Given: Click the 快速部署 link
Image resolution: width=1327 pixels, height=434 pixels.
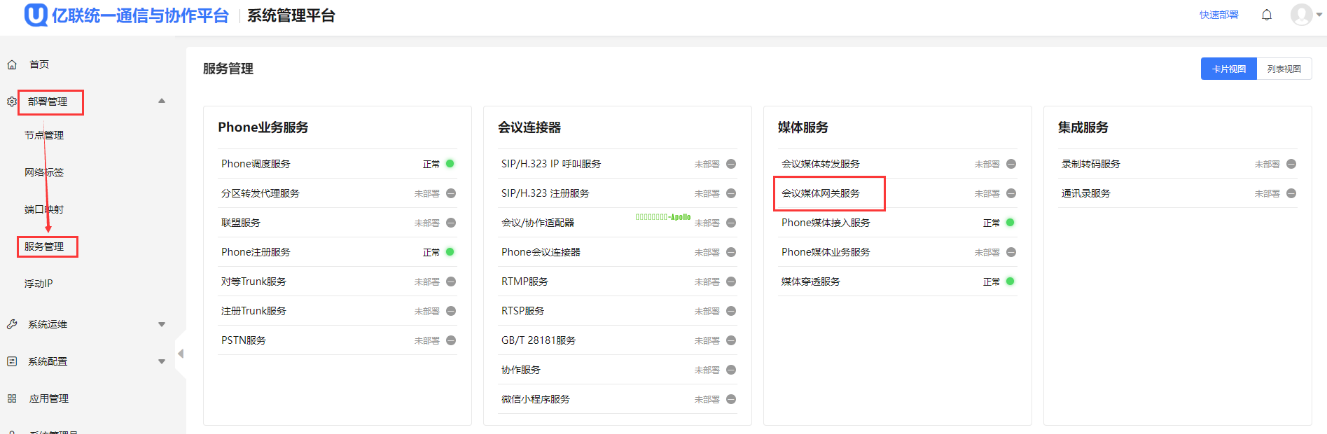Looking at the screenshot, I should [1218, 15].
